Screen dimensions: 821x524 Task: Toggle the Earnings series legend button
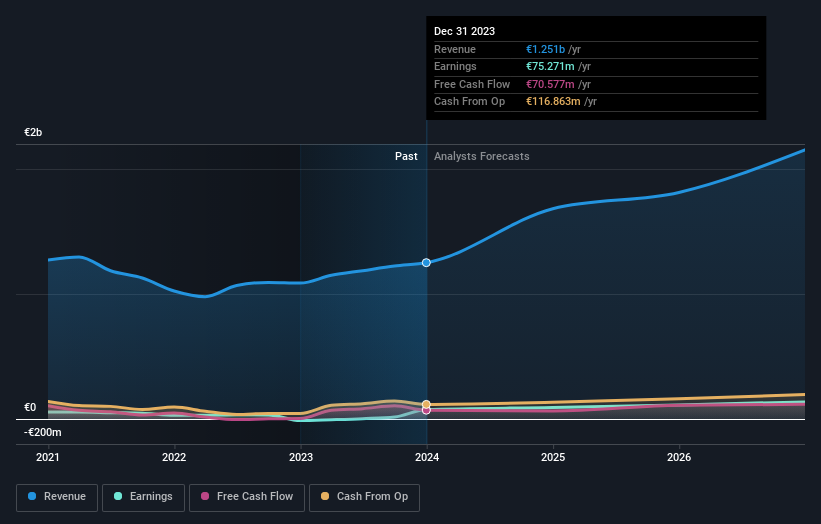click(143, 497)
